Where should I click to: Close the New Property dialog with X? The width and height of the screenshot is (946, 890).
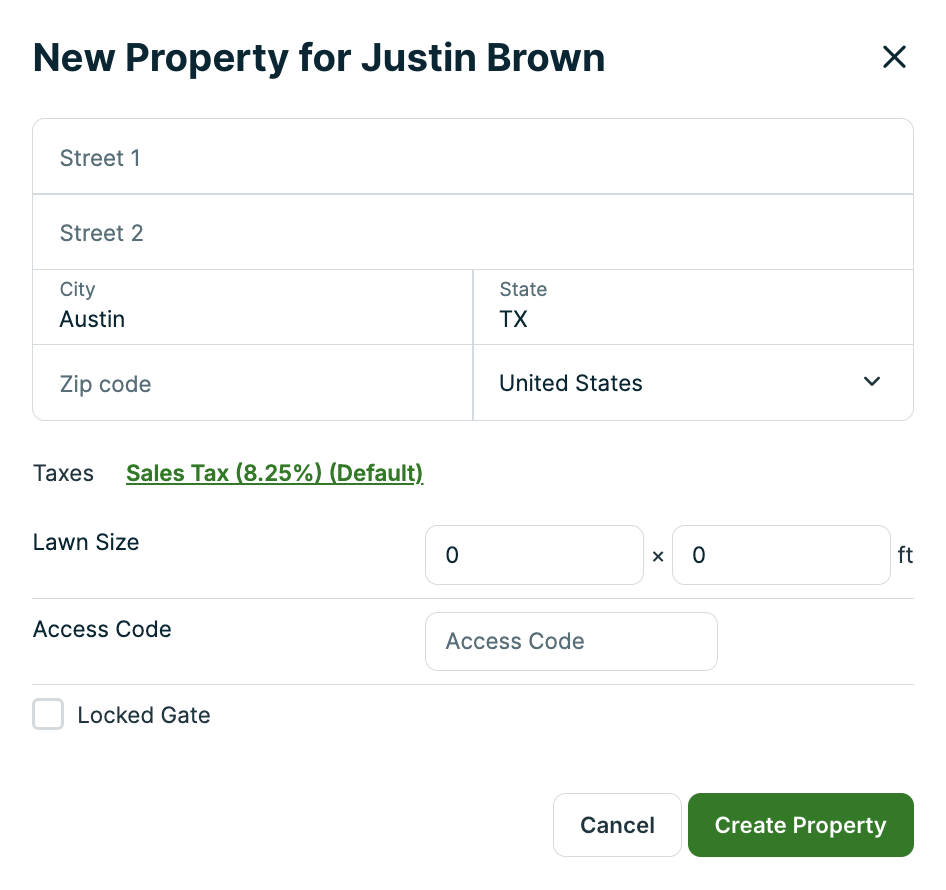pyautogui.click(x=894, y=57)
